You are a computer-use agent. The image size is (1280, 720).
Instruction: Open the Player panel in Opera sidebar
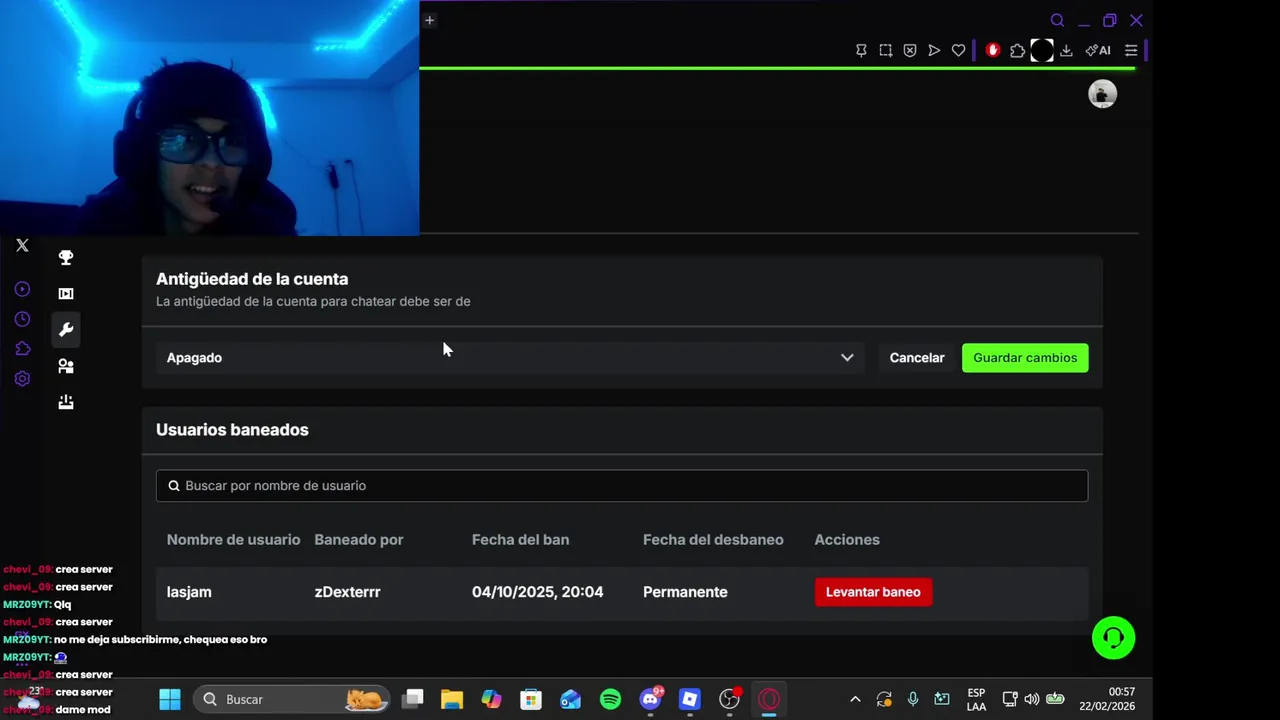point(22,289)
